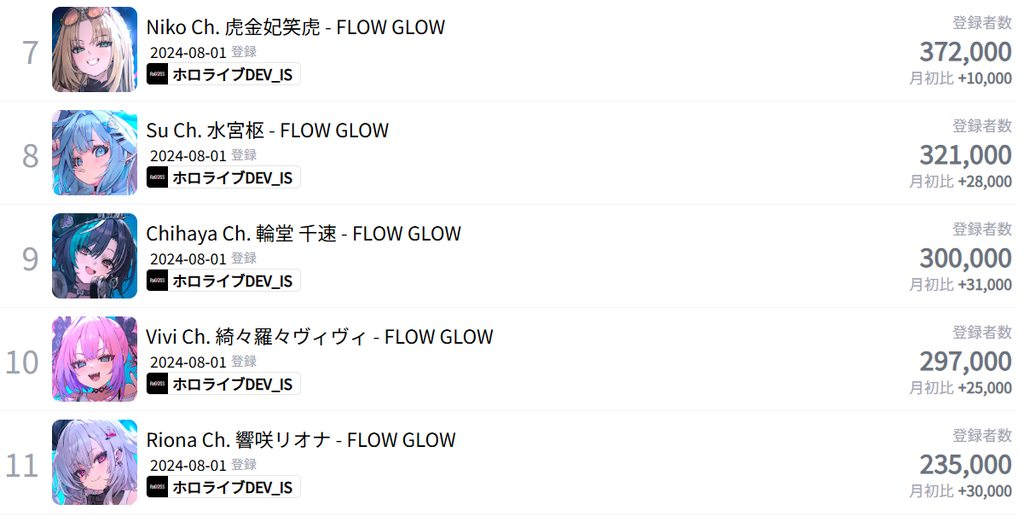The height and width of the screenshot is (516, 1024).
Task: Click ホロライブDEV_IS tag under Riona Ch.
Action: tap(223, 487)
